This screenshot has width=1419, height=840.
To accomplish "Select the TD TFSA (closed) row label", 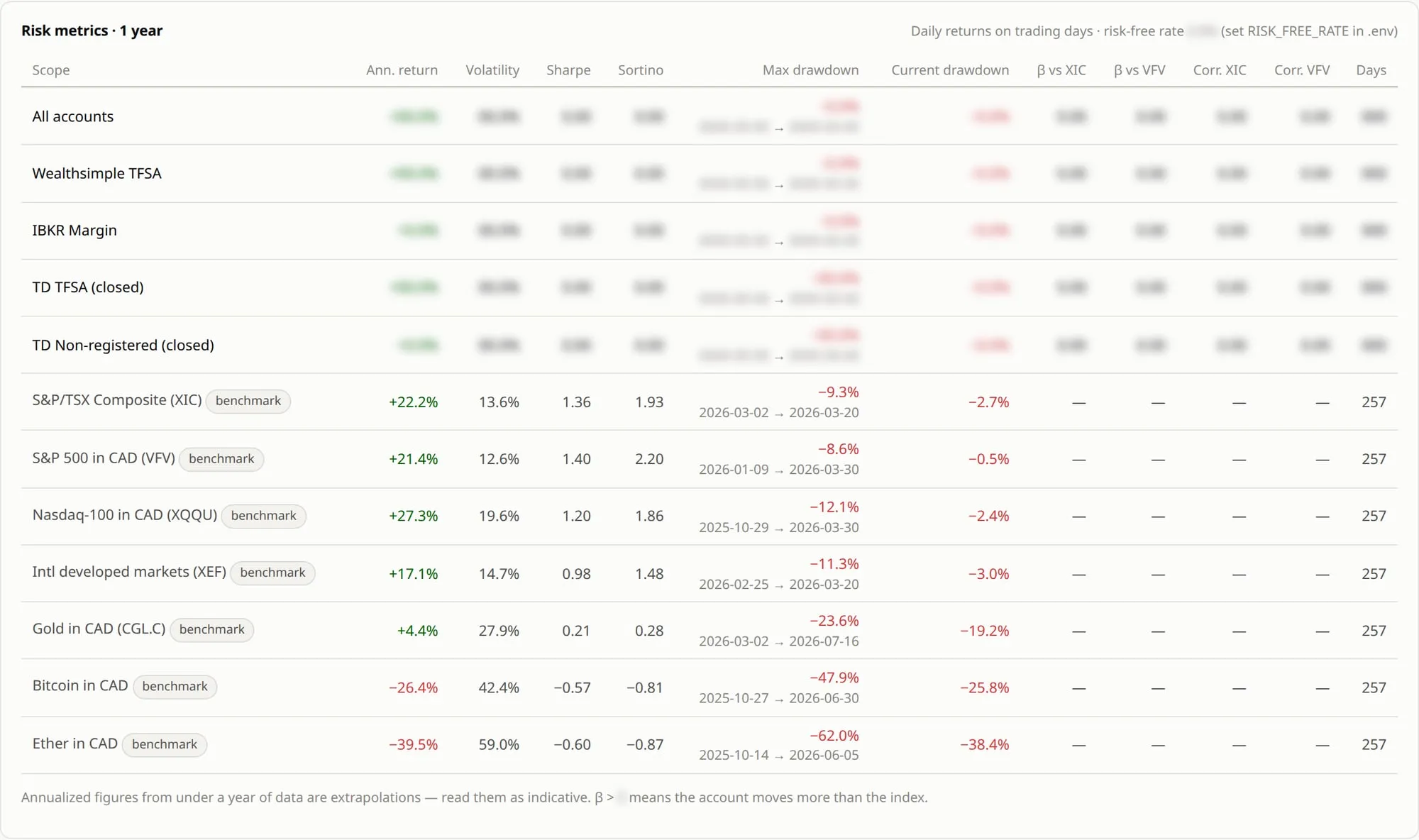I will coord(88,287).
